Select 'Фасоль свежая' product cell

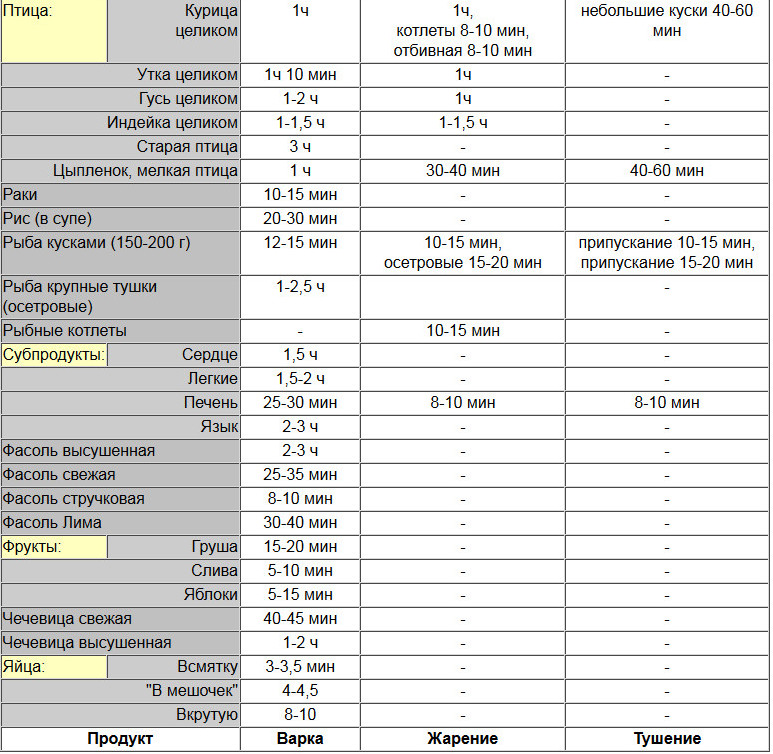click(x=120, y=475)
